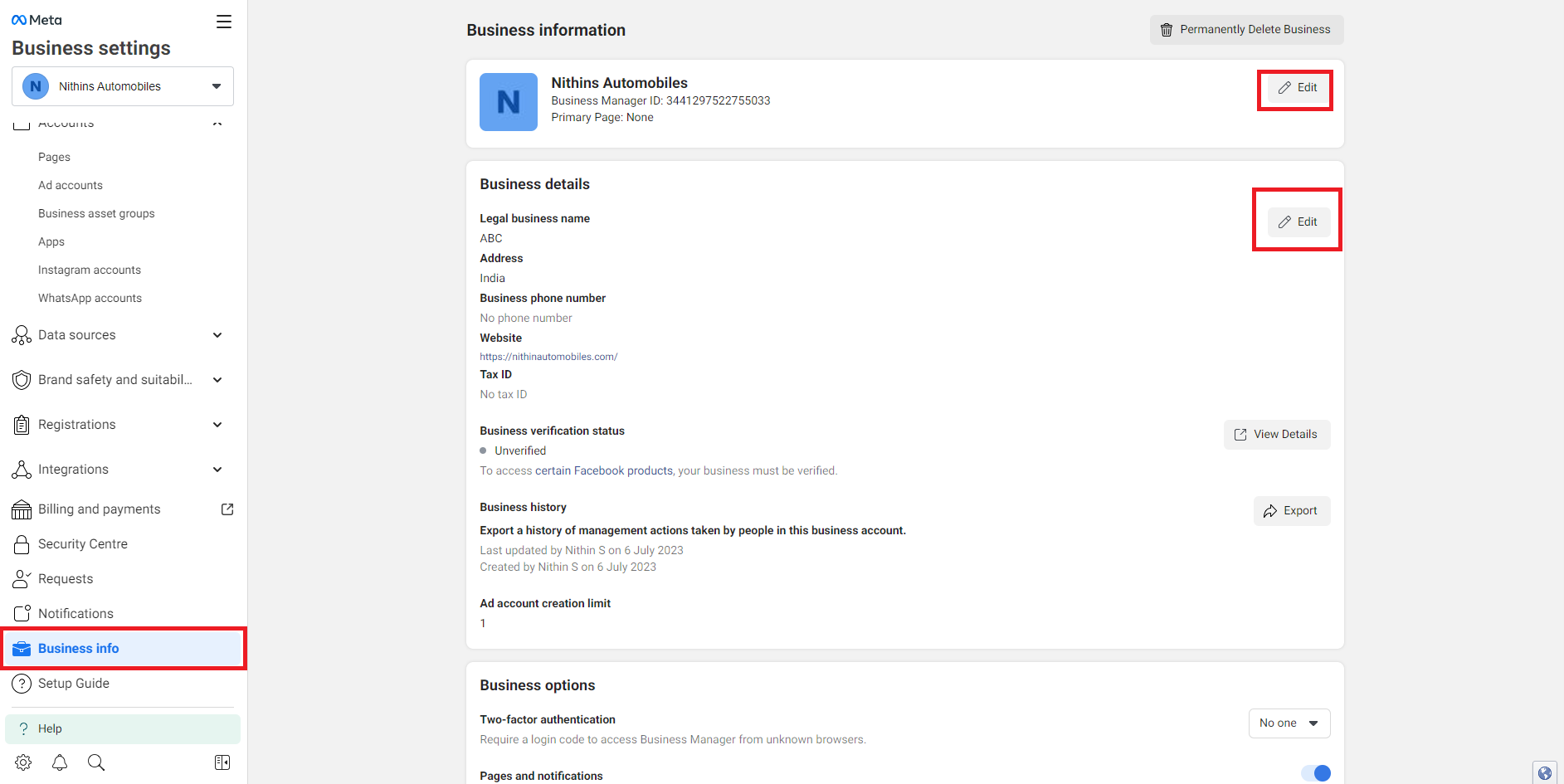This screenshot has width=1564, height=784.
Task: Click the Setup Guide question-mark icon
Action: 22,684
